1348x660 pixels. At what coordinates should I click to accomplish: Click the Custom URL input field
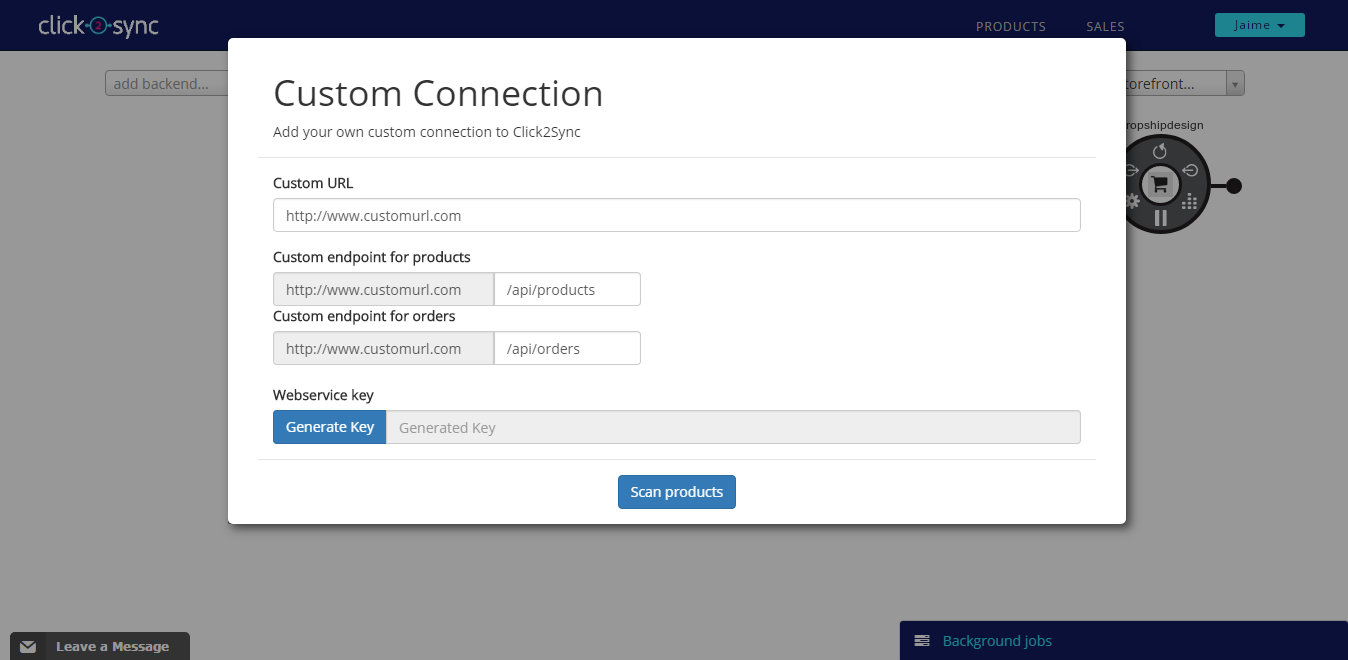click(x=676, y=215)
